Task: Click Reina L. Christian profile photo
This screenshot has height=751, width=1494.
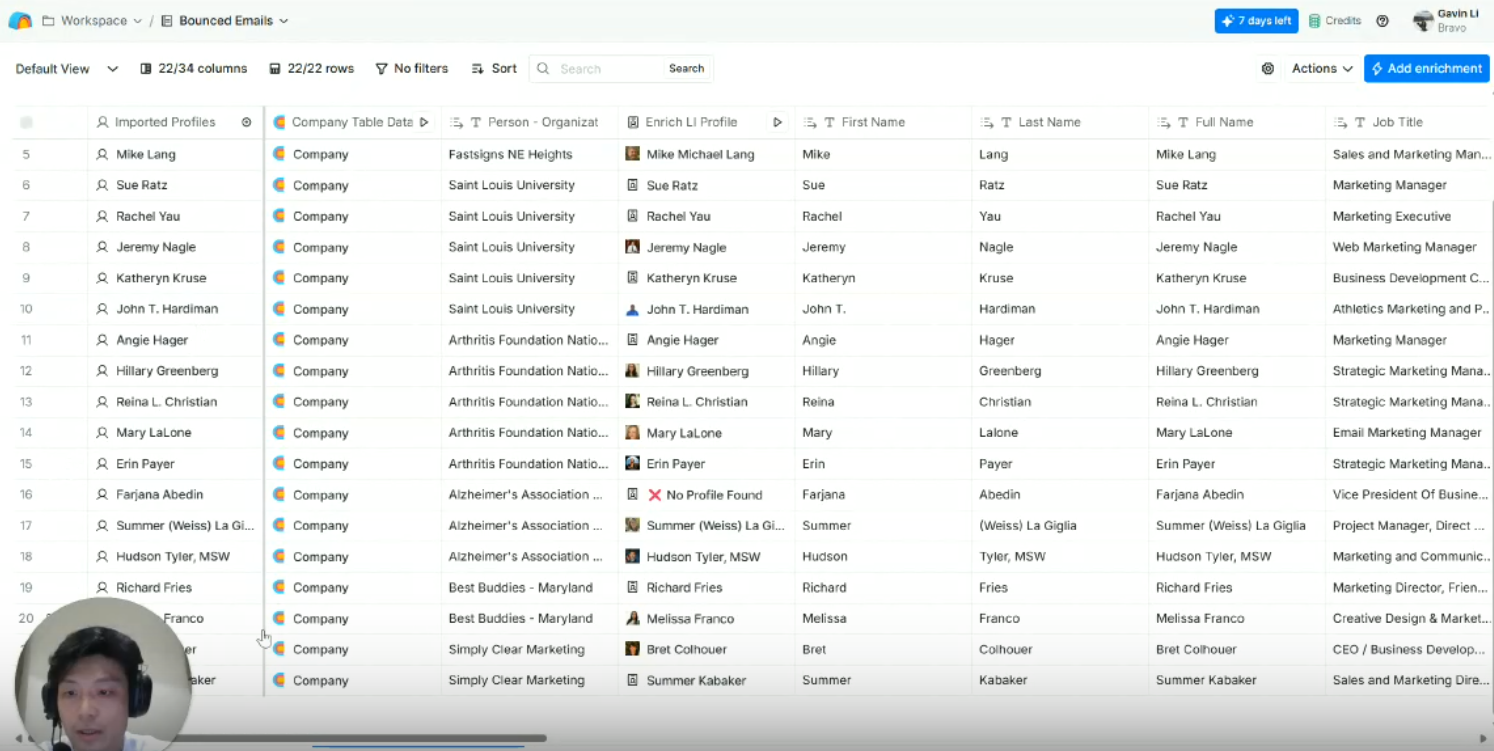Action: (633, 402)
